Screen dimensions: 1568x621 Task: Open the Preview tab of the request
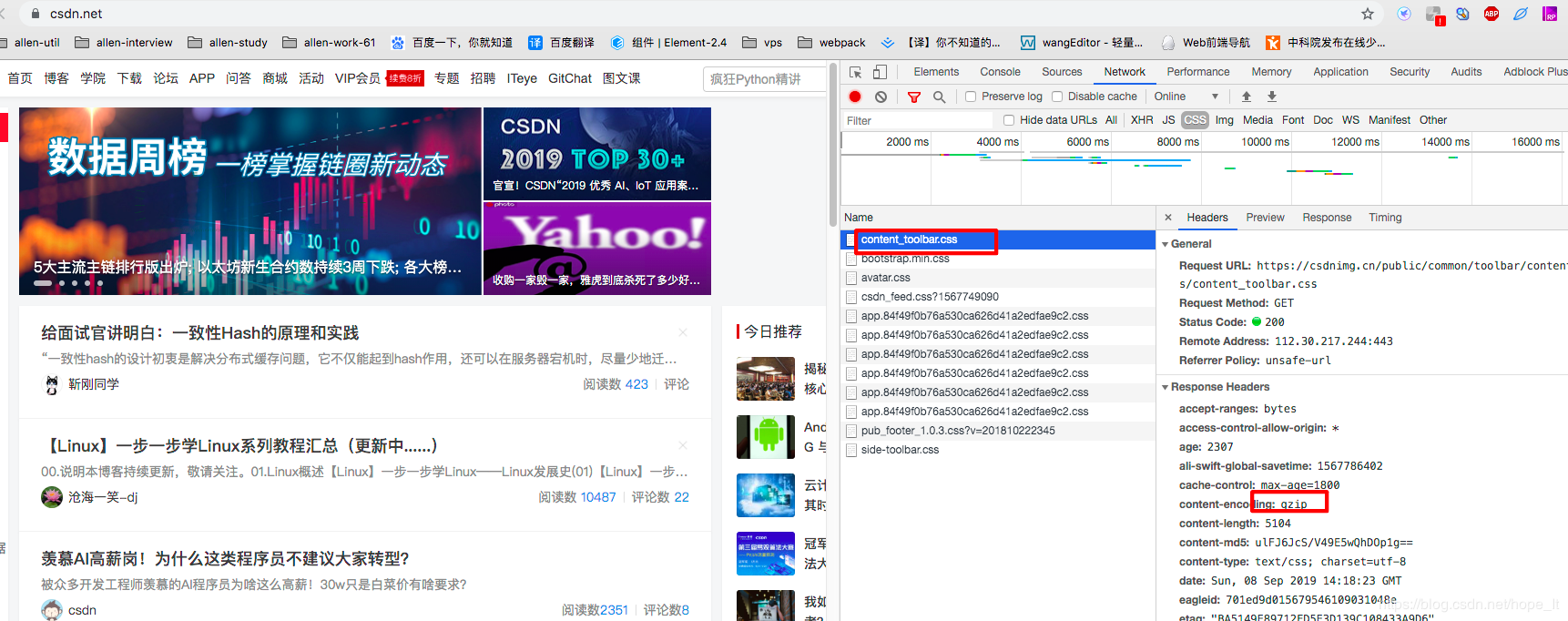click(x=1265, y=218)
